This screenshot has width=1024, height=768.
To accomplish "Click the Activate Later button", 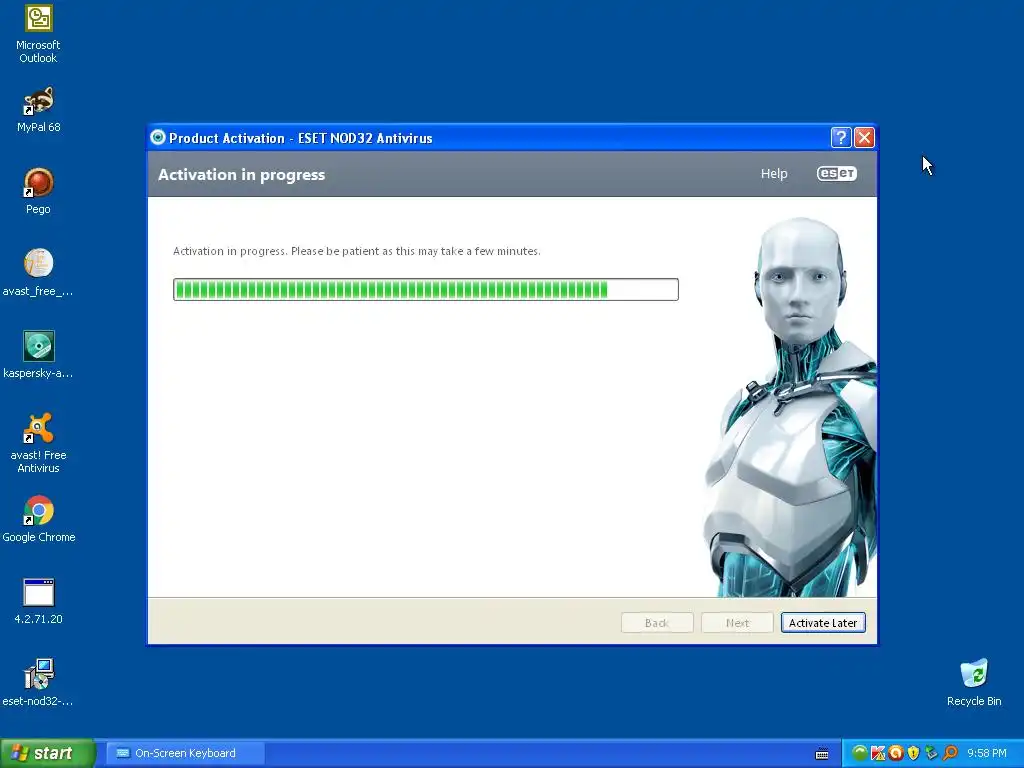I will click(x=823, y=623).
